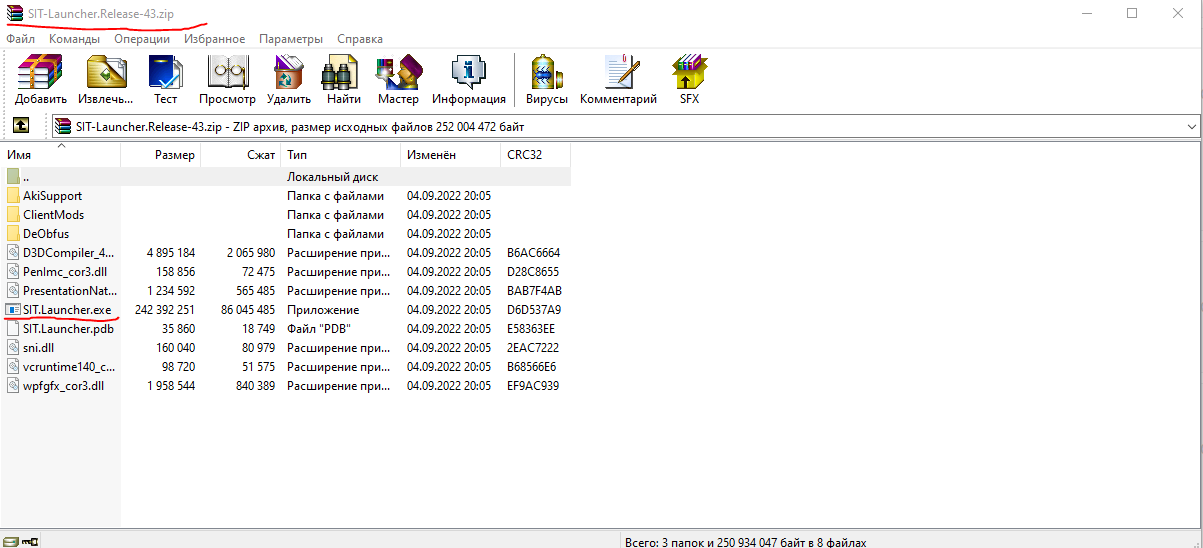
Task: Expand the archive path dropdown arrow
Action: (1190, 127)
